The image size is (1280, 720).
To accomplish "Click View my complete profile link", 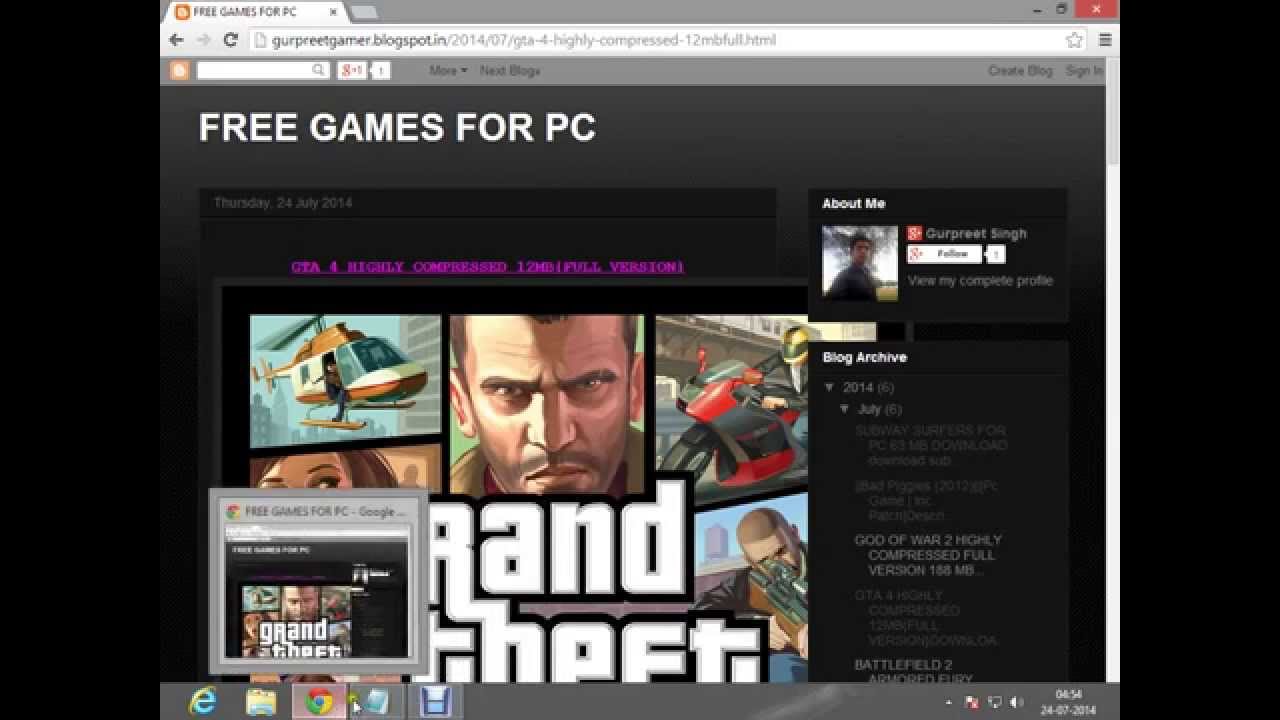I will (x=980, y=281).
